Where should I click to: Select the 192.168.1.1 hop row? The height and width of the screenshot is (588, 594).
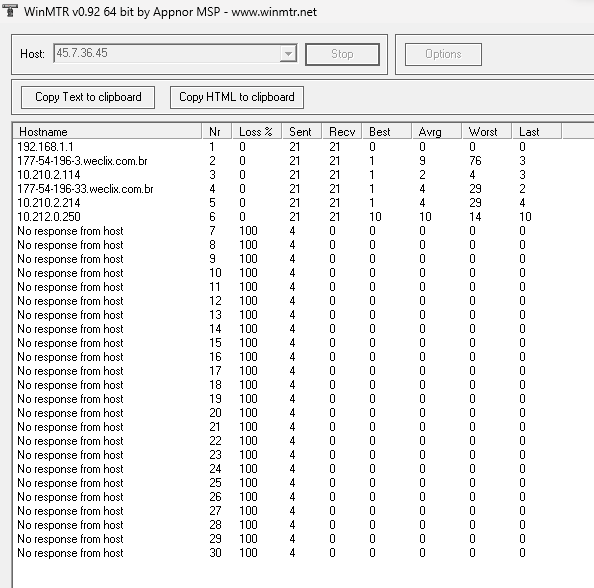(288, 147)
